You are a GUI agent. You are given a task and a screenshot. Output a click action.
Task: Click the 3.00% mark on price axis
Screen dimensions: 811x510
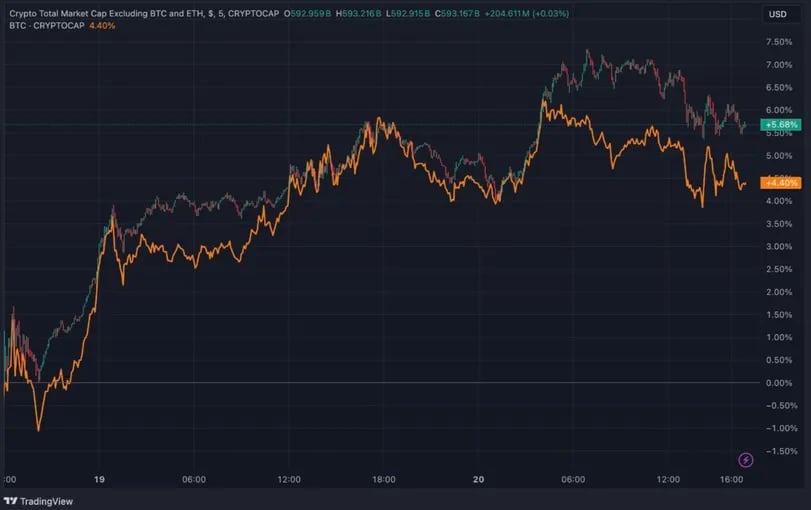pos(778,246)
